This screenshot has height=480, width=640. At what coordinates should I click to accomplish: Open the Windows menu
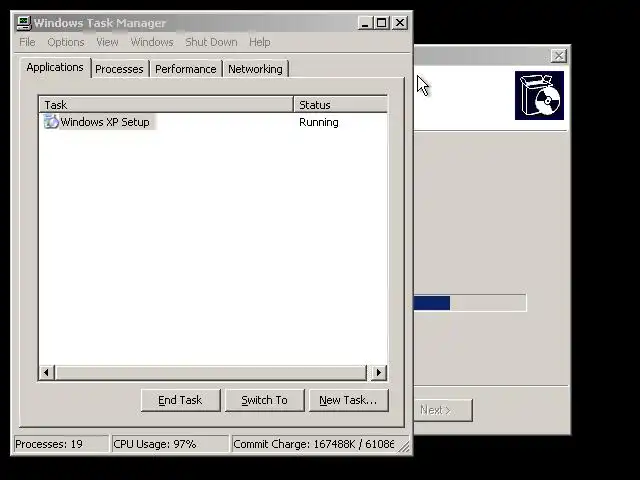point(152,42)
